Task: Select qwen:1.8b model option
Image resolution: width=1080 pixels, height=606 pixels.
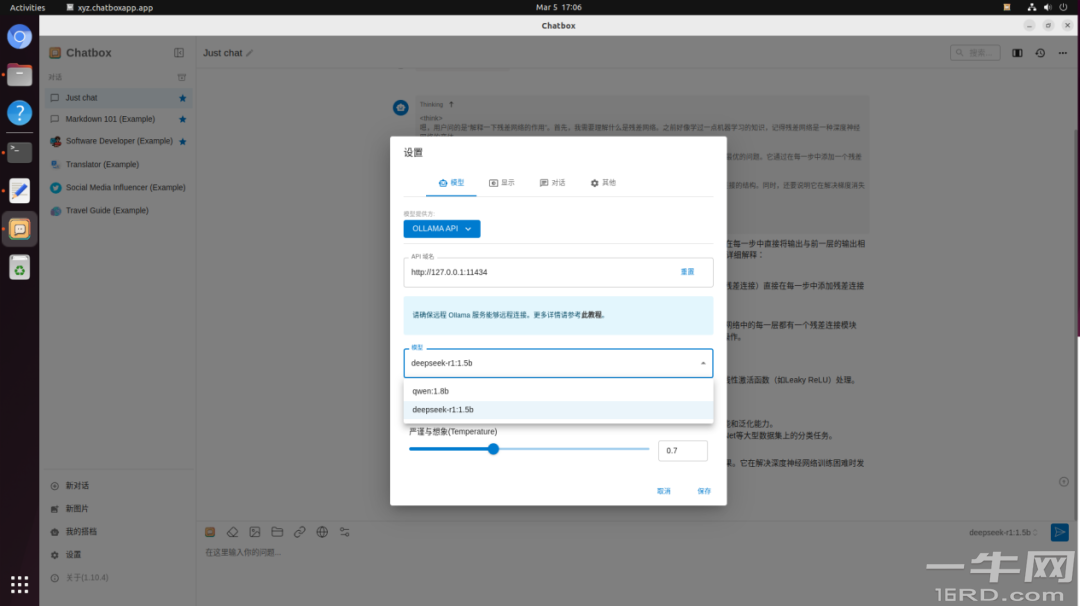Action: (x=559, y=391)
